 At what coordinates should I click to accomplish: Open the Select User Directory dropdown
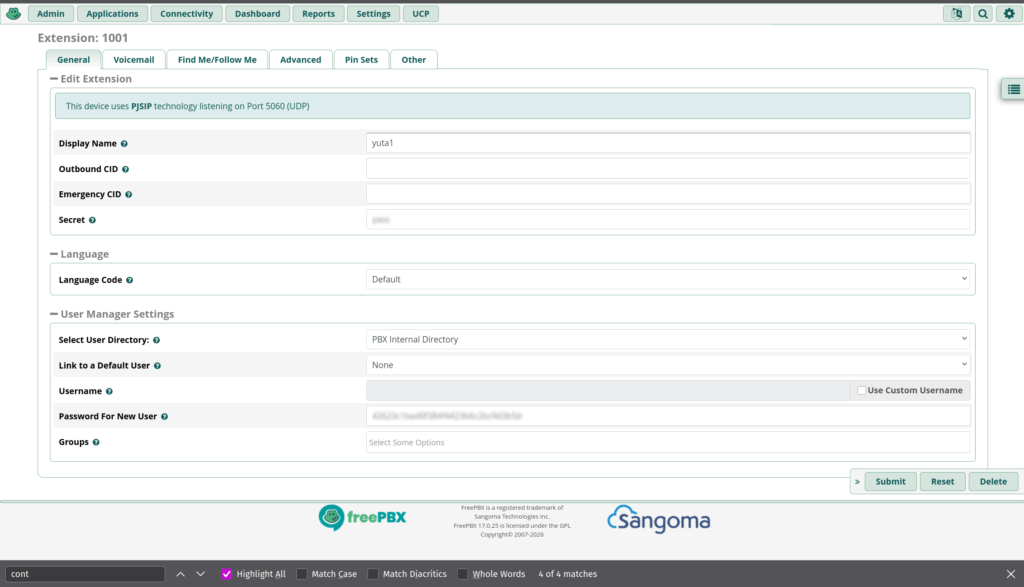point(667,339)
